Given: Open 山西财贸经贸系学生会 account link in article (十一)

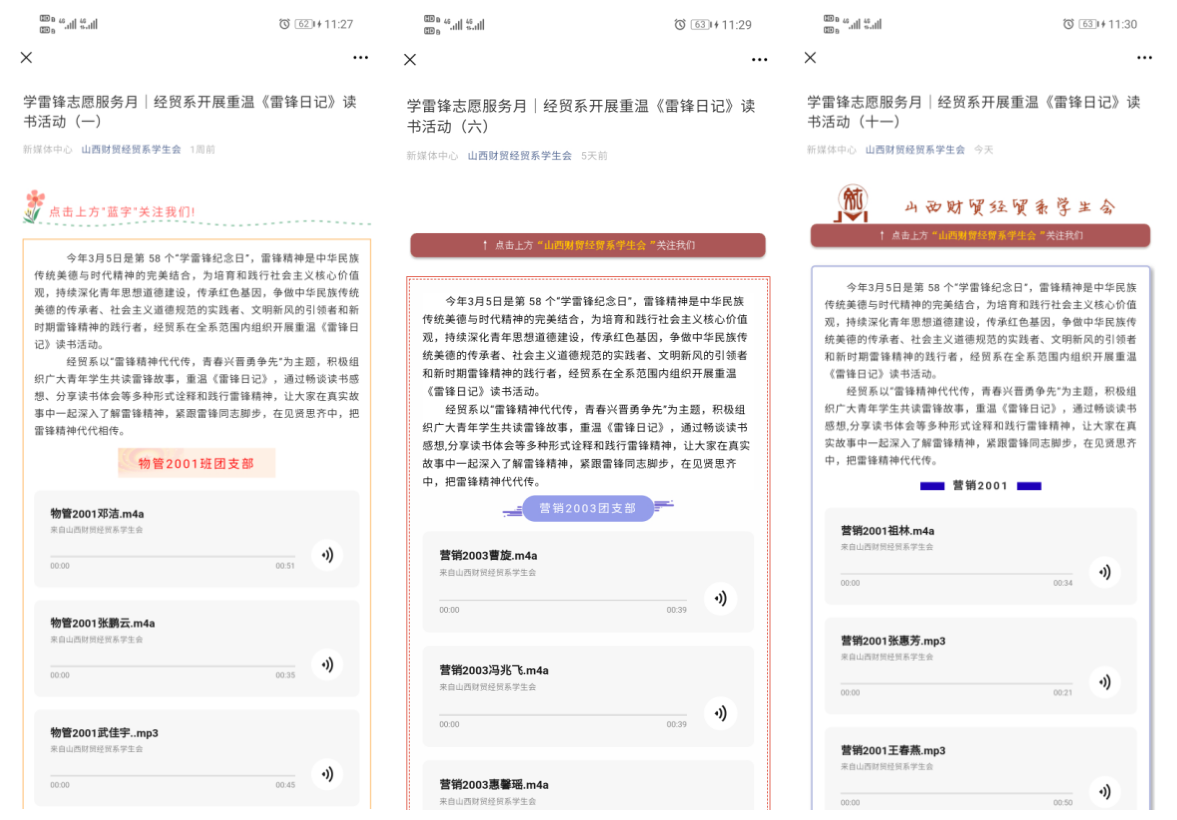Looking at the screenshot, I should [915, 149].
